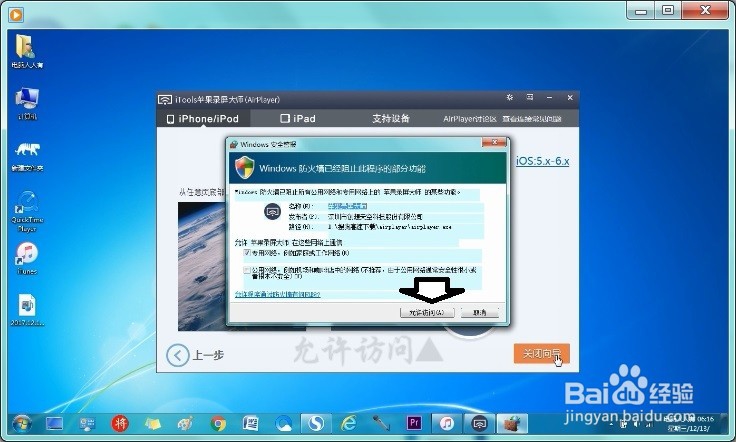Launch QuickTime Player desktop shortcut
Image resolution: width=736 pixels, height=442 pixels.
click(x=27, y=211)
